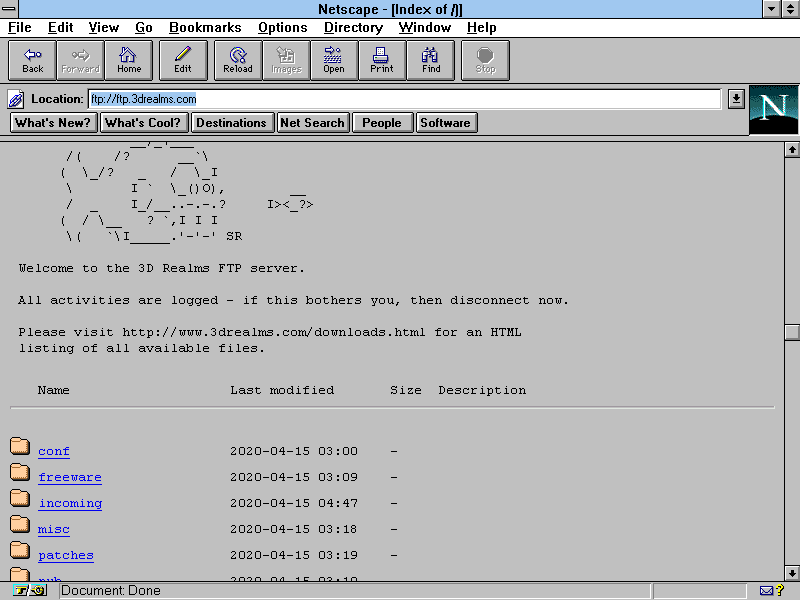Screen dimensions: 800x600
Task: Click the Net Search button
Action: (313, 123)
